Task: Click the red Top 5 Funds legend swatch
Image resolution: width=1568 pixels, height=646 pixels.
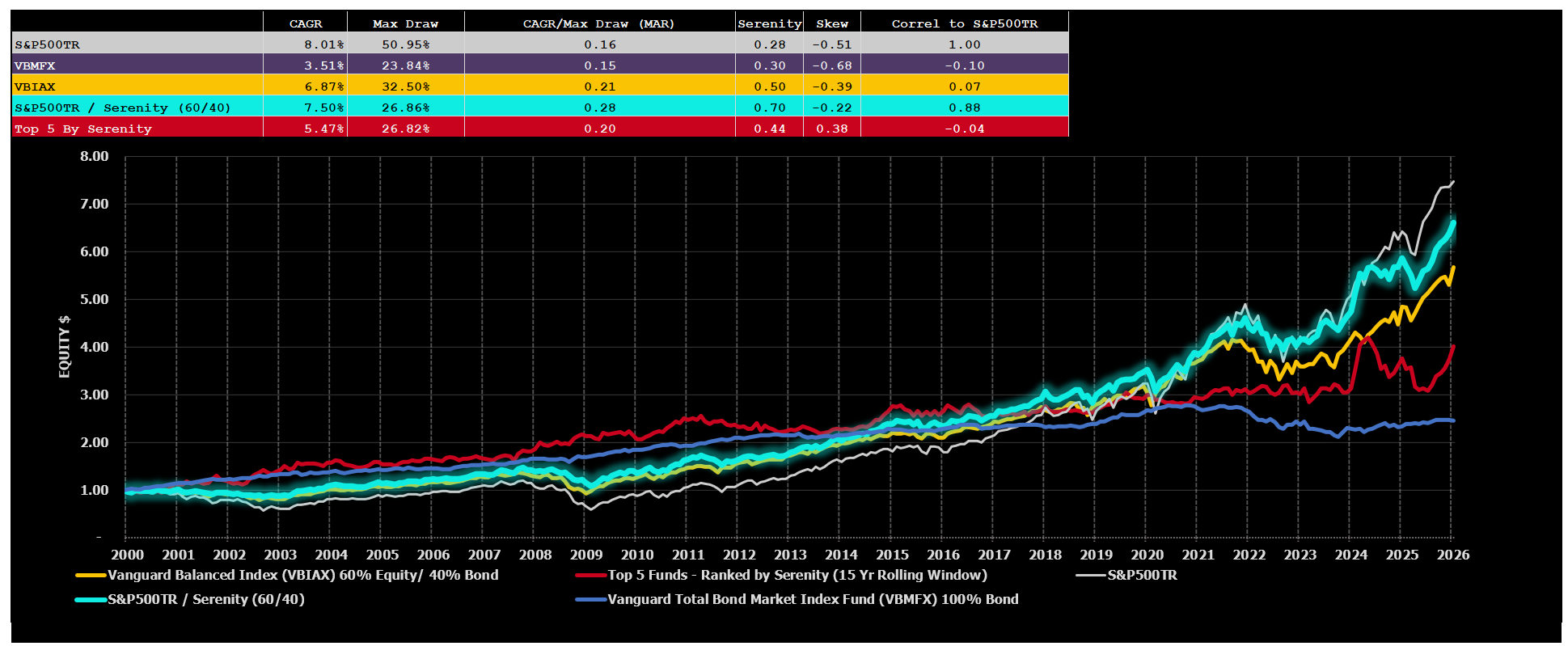Action: (591, 576)
